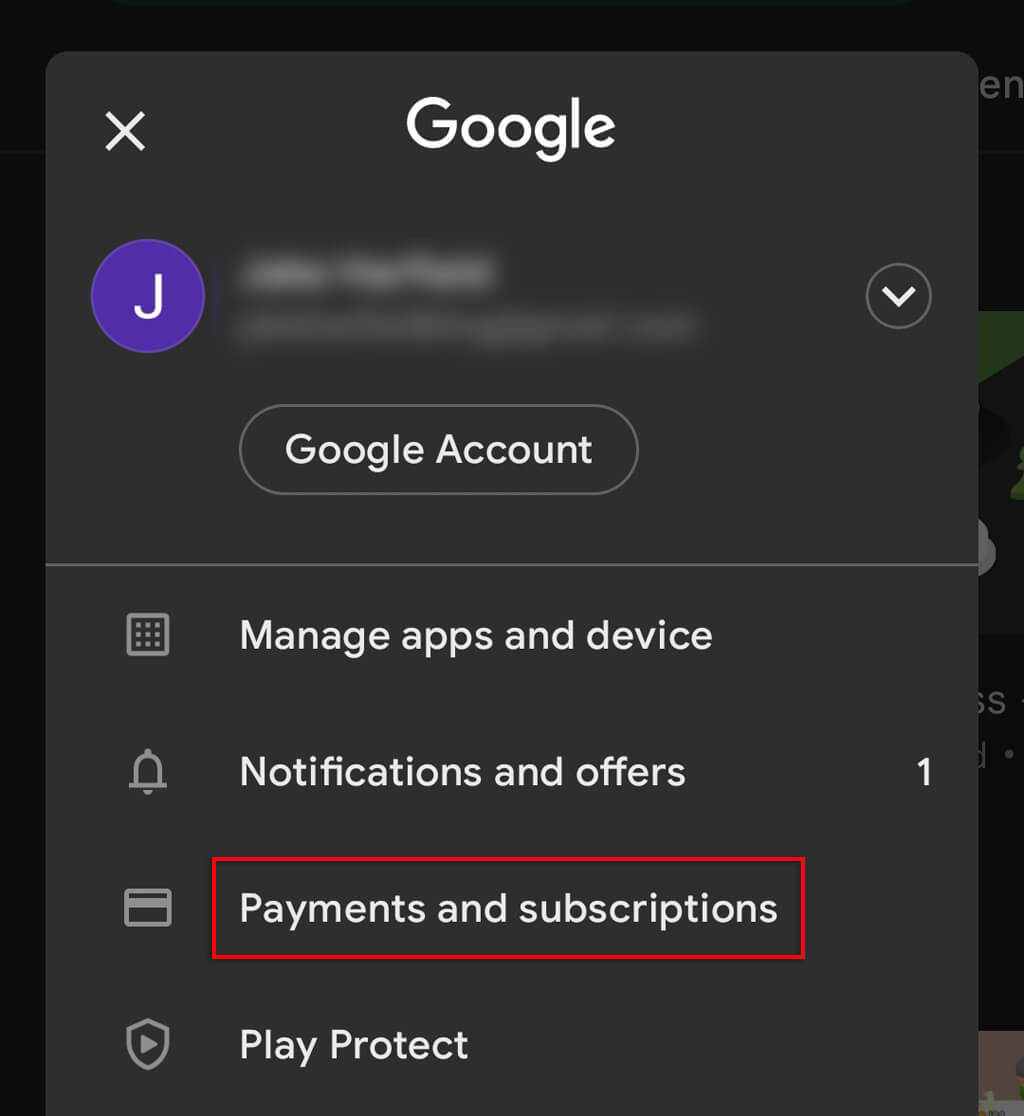The height and width of the screenshot is (1116, 1024).
Task: Open Manage apps and device
Action: pyautogui.click(x=476, y=635)
